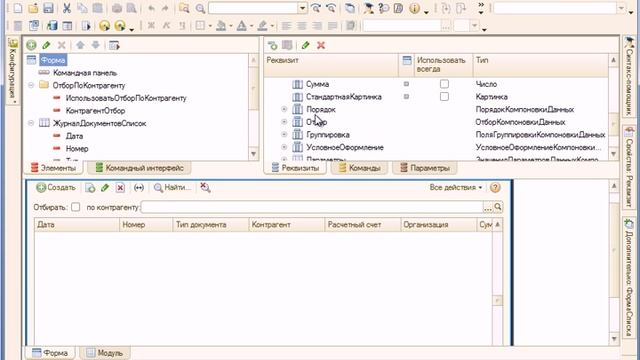Click orange help question icon in form

[x=495, y=188]
